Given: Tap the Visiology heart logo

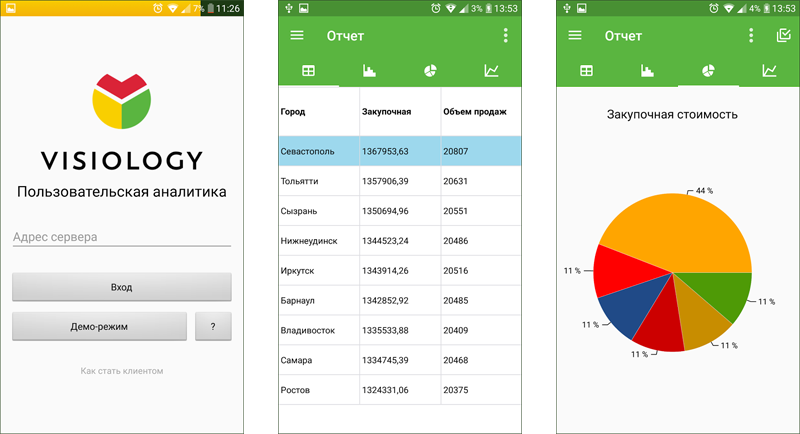Looking at the screenshot, I should point(121,101).
